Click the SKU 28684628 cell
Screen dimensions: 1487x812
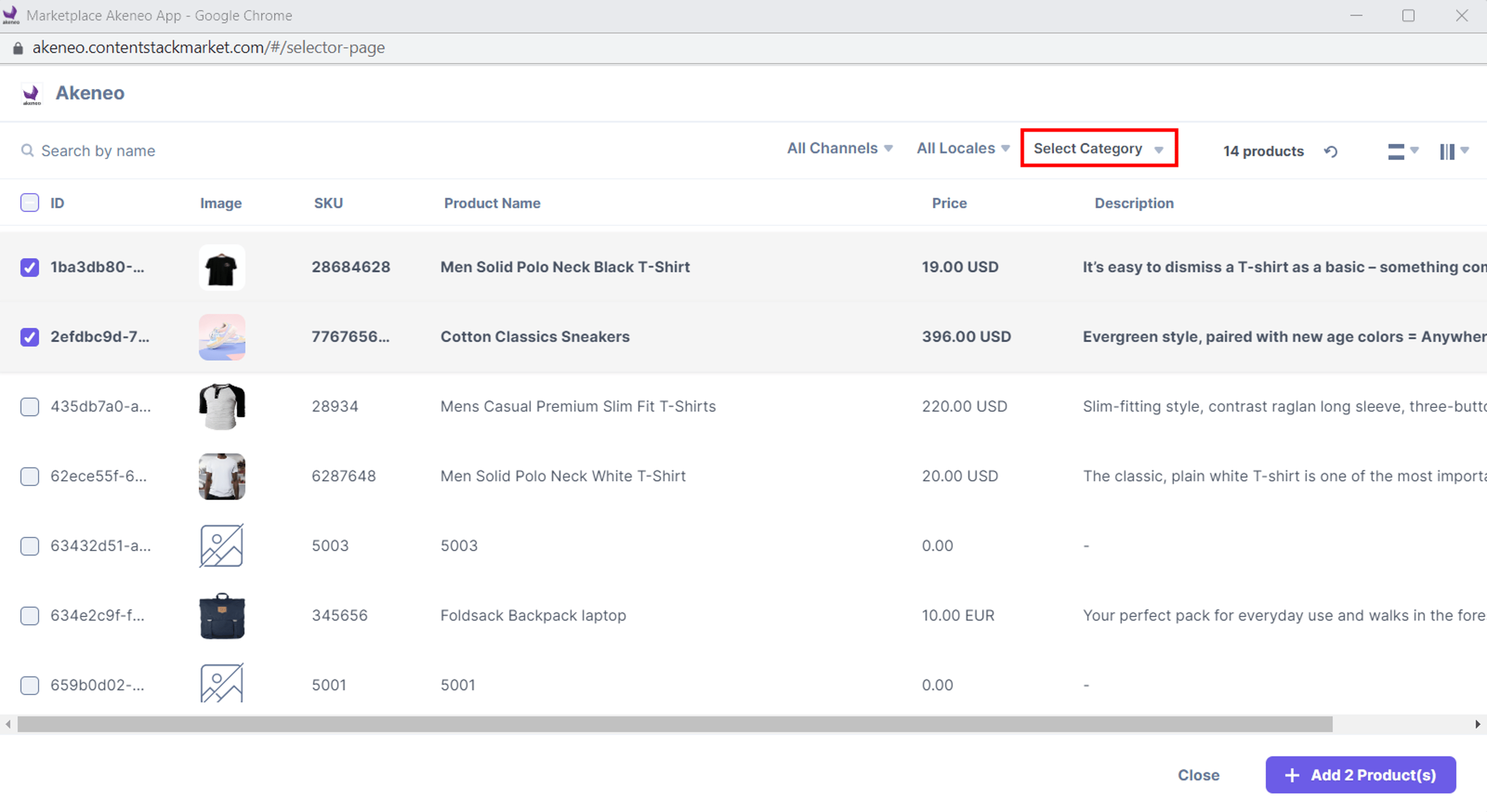[x=351, y=267]
